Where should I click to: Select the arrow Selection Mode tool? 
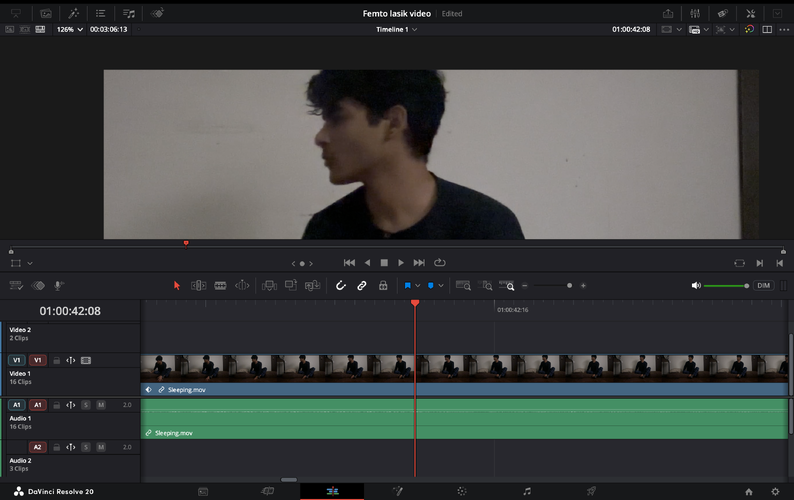pyautogui.click(x=177, y=285)
